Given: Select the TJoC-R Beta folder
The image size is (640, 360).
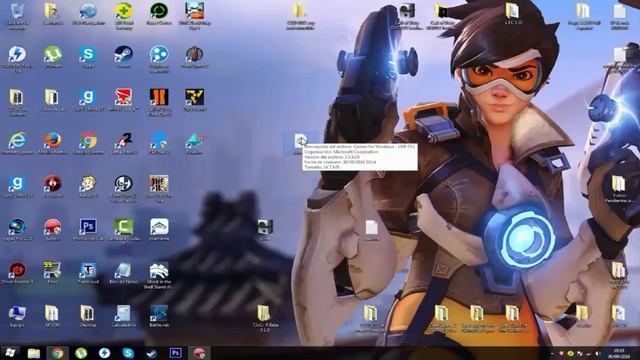Looking at the screenshot, I should click(x=264, y=318).
